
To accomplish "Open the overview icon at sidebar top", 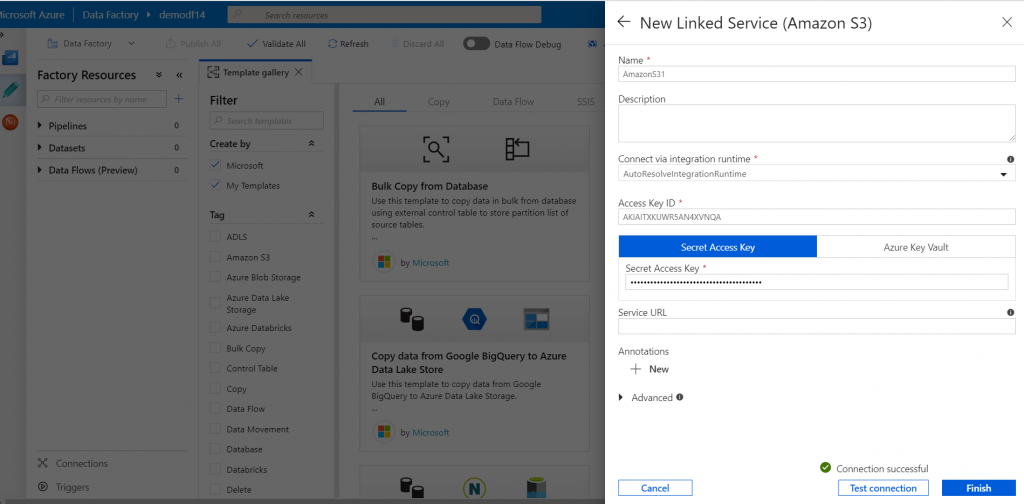I will coord(10,58).
